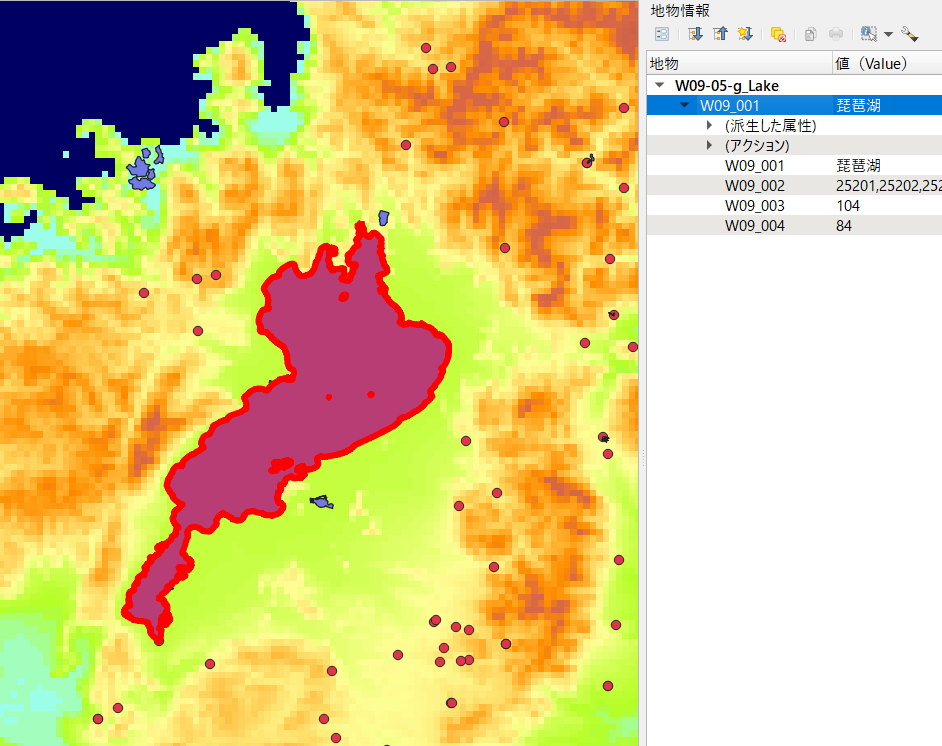Open the feature attributes form icon
Screen dimensions: 942x746
661,33
